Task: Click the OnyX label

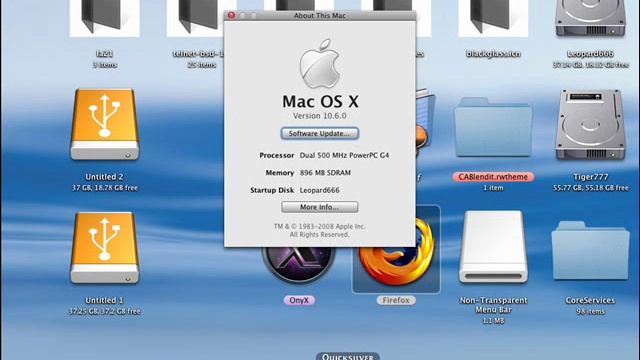Action: 299,300
